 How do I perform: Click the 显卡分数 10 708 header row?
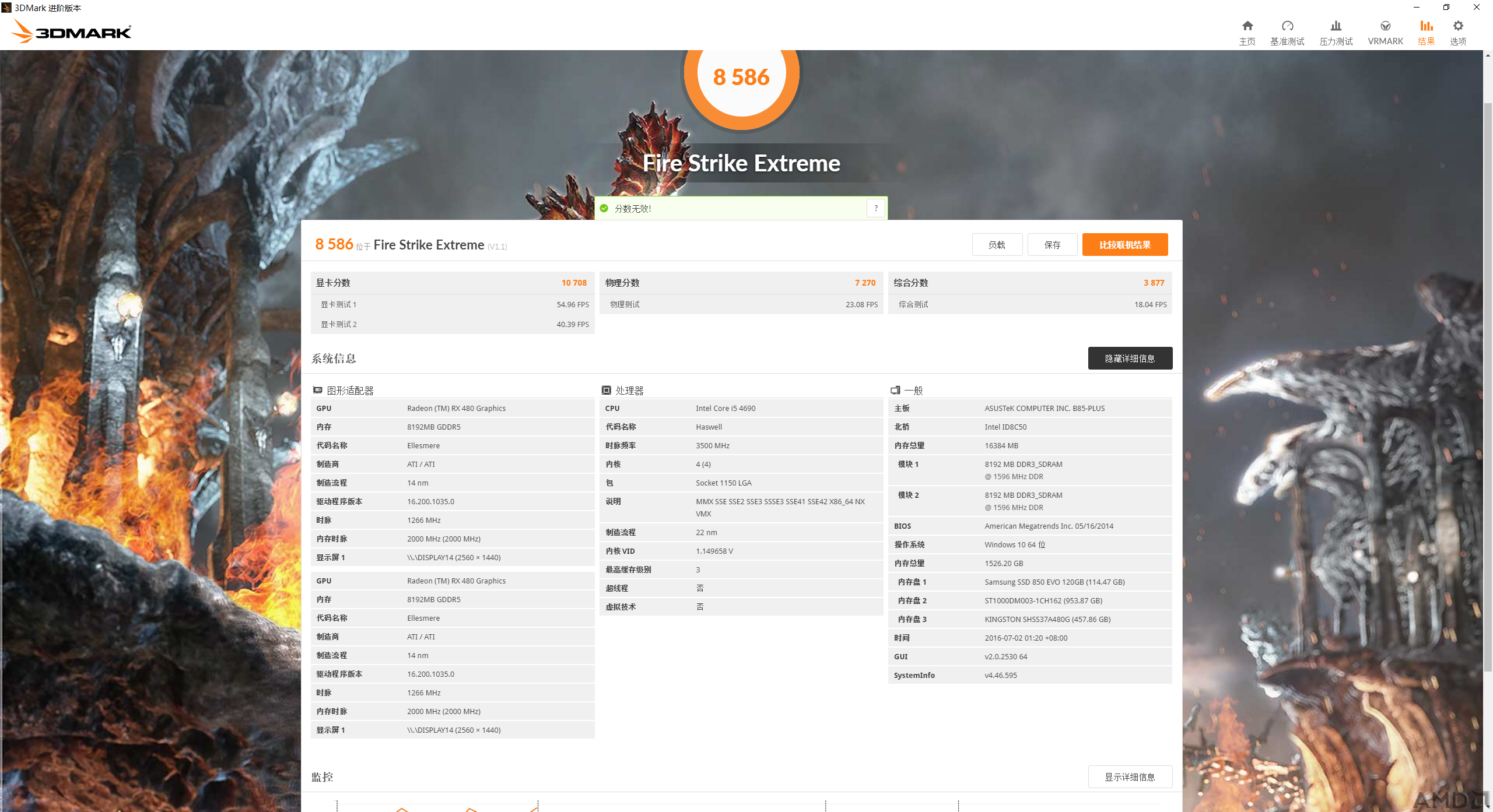click(x=452, y=283)
